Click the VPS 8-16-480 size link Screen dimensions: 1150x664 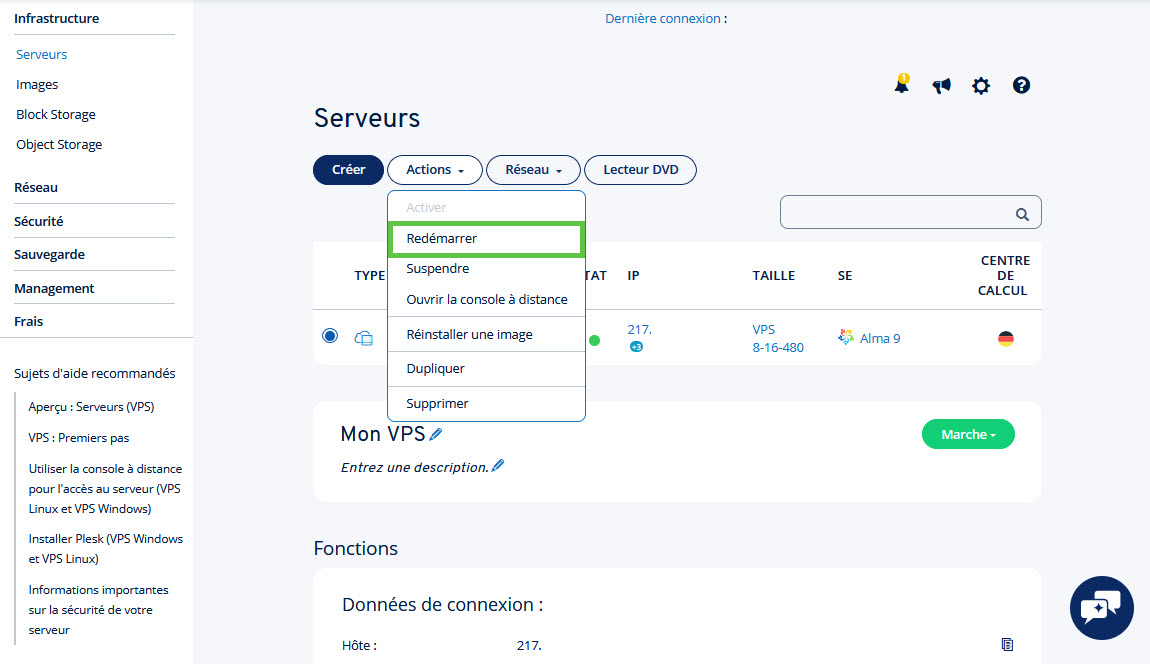778,338
